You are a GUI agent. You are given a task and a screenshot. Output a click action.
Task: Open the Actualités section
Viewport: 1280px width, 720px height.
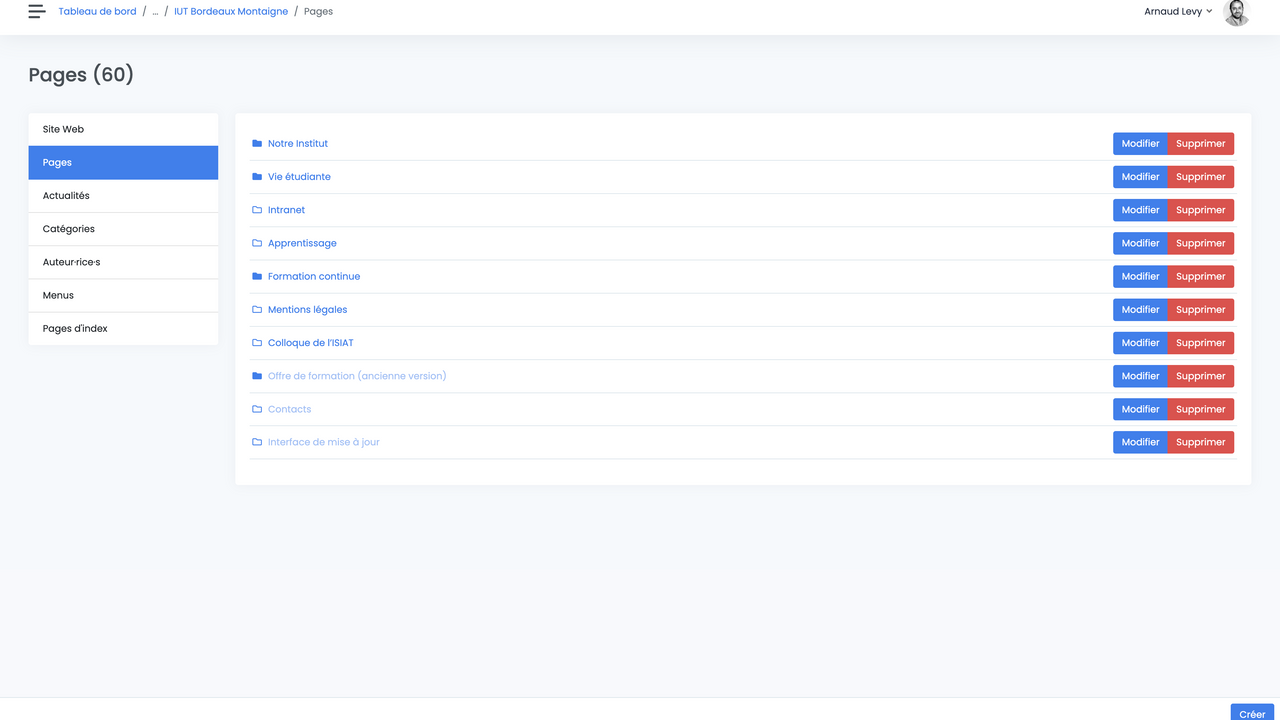pyautogui.click(x=66, y=195)
